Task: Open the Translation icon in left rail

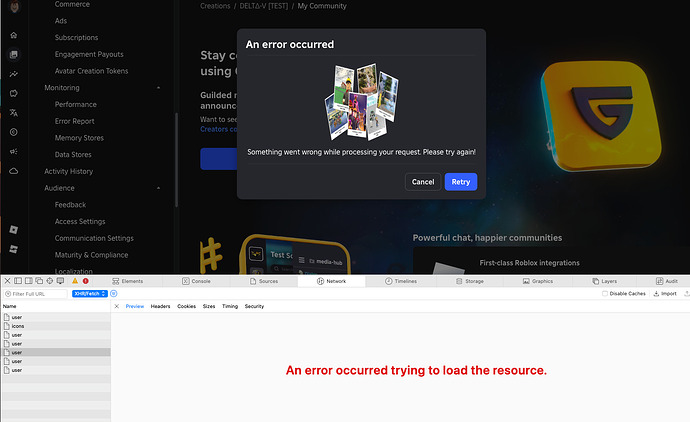Action: [x=14, y=113]
